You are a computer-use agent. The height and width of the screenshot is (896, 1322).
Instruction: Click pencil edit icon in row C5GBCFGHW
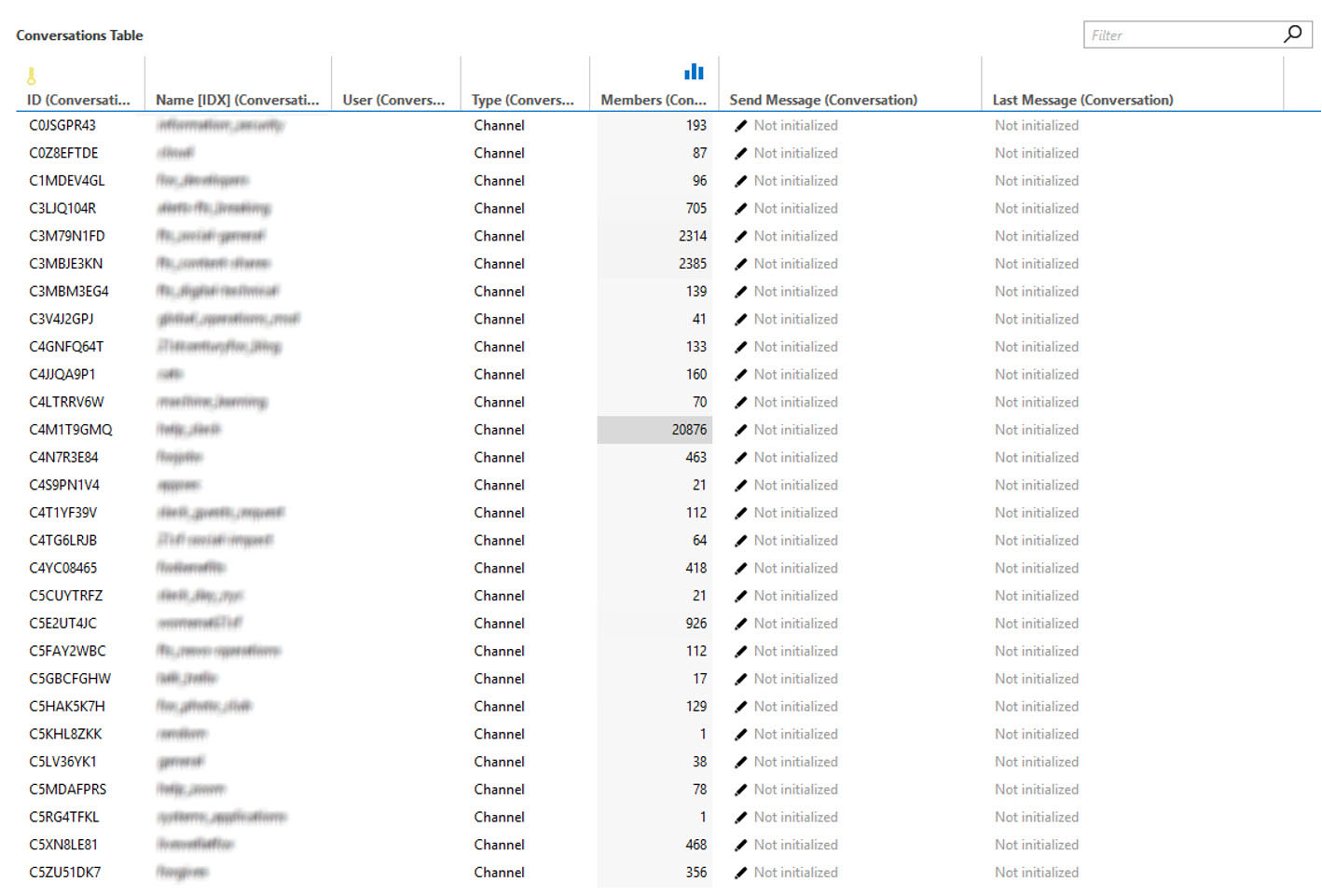tap(740, 679)
